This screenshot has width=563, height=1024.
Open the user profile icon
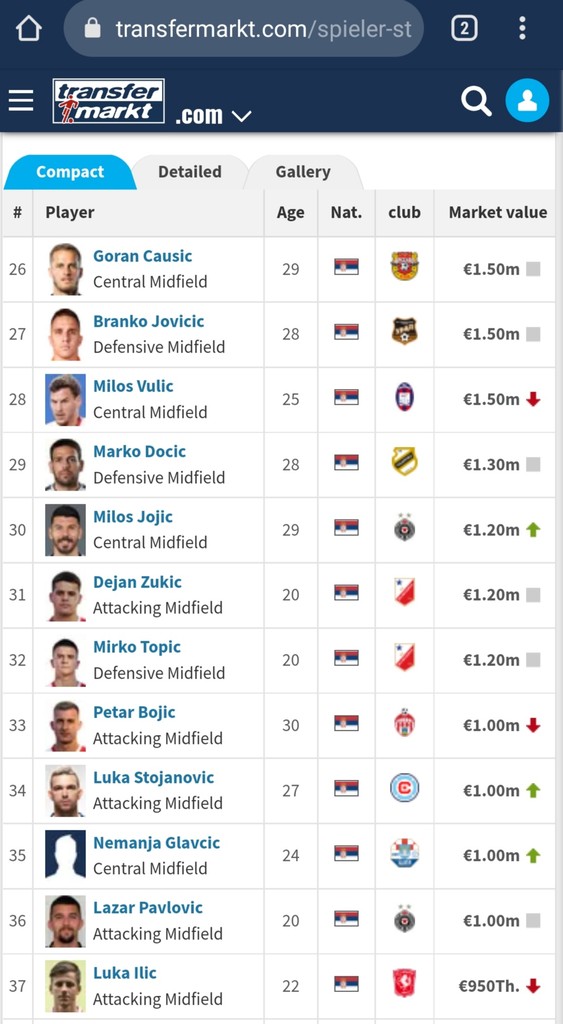(x=527, y=101)
